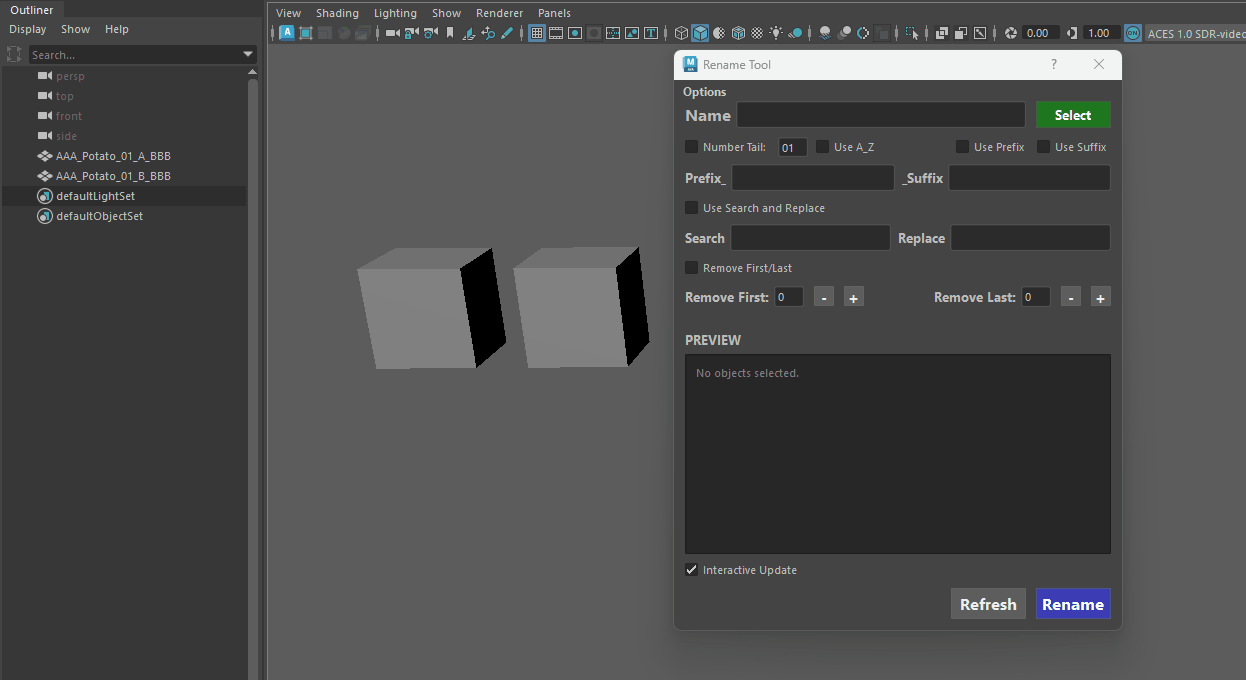Click the Image Plane icon
The image size is (1246, 680).
tap(469, 33)
